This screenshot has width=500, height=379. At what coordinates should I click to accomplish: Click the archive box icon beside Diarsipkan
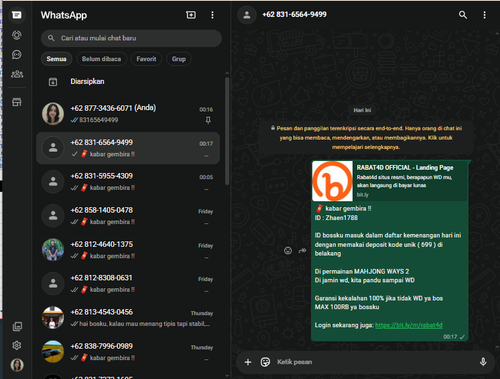[x=53, y=82]
